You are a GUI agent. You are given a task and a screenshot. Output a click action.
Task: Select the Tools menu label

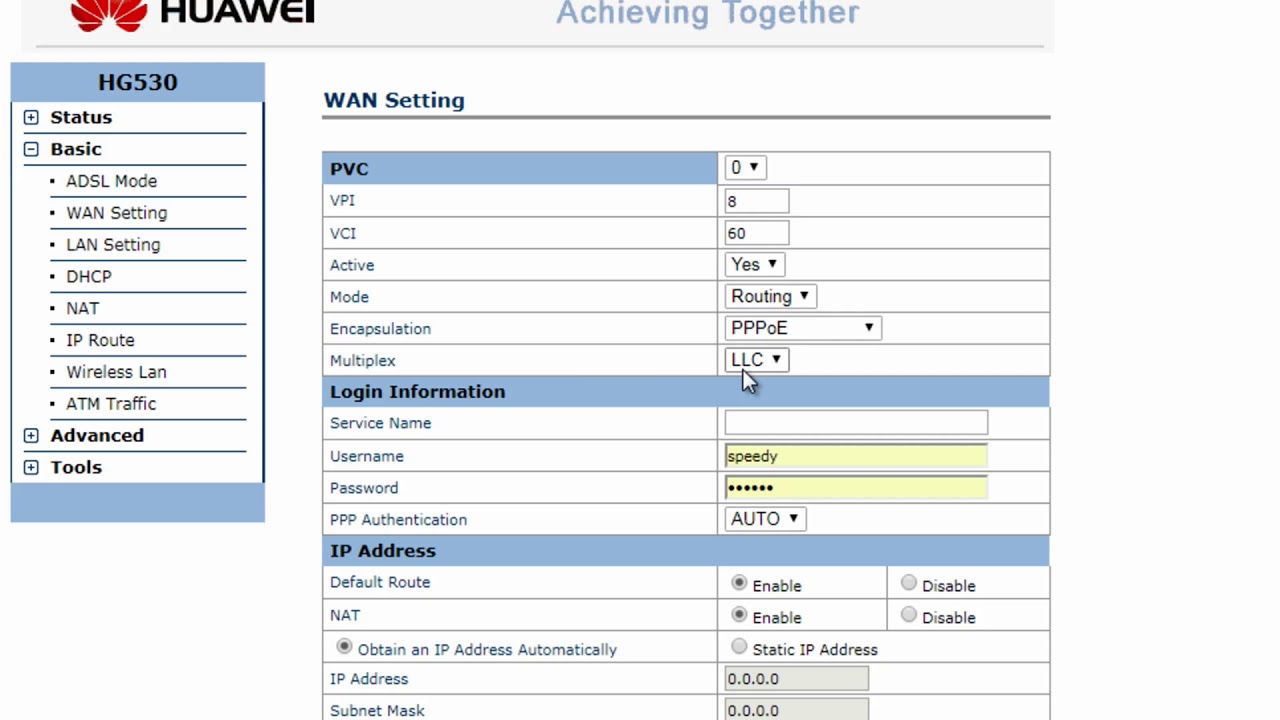tap(76, 467)
